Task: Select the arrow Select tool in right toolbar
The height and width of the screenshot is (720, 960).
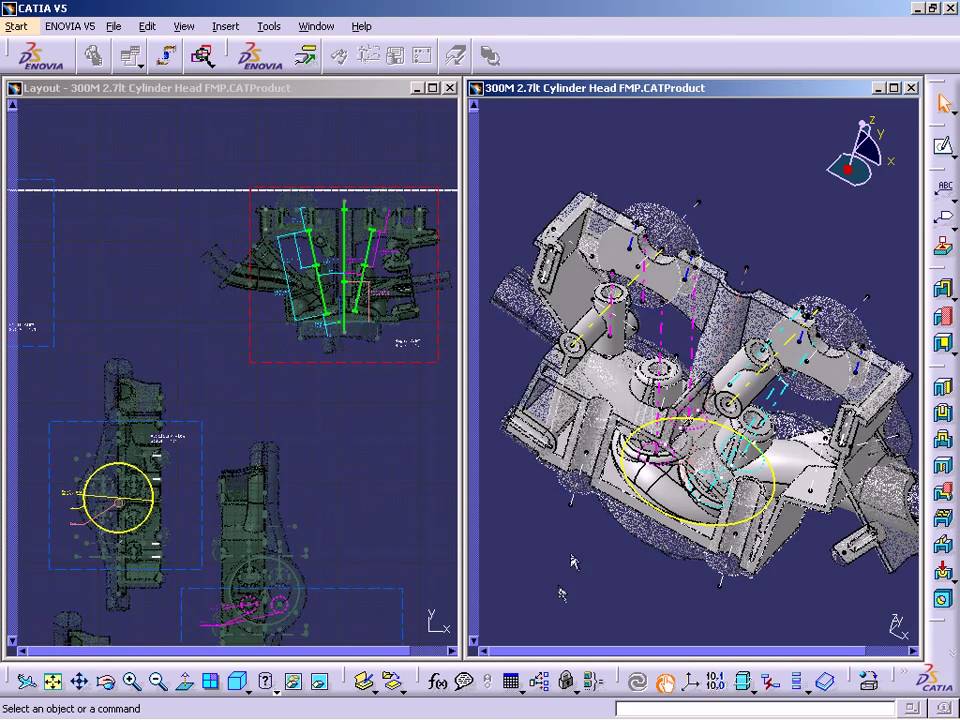Action: click(x=943, y=103)
